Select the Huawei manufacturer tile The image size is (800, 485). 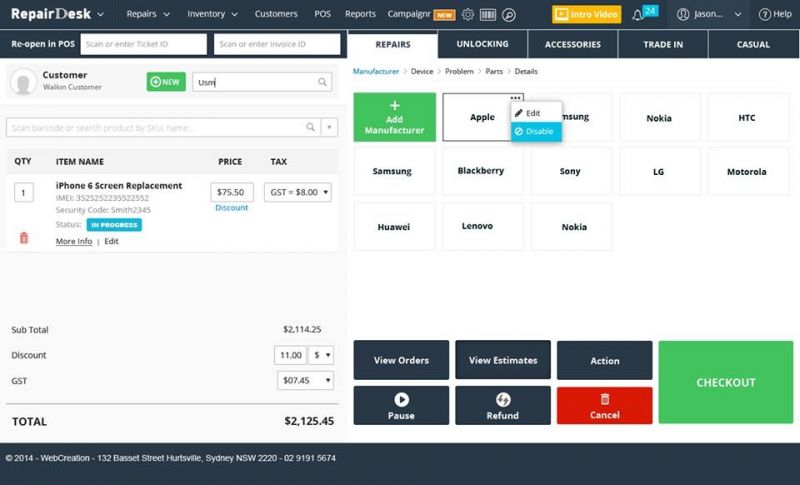pyautogui.click(x=394, y=226)
